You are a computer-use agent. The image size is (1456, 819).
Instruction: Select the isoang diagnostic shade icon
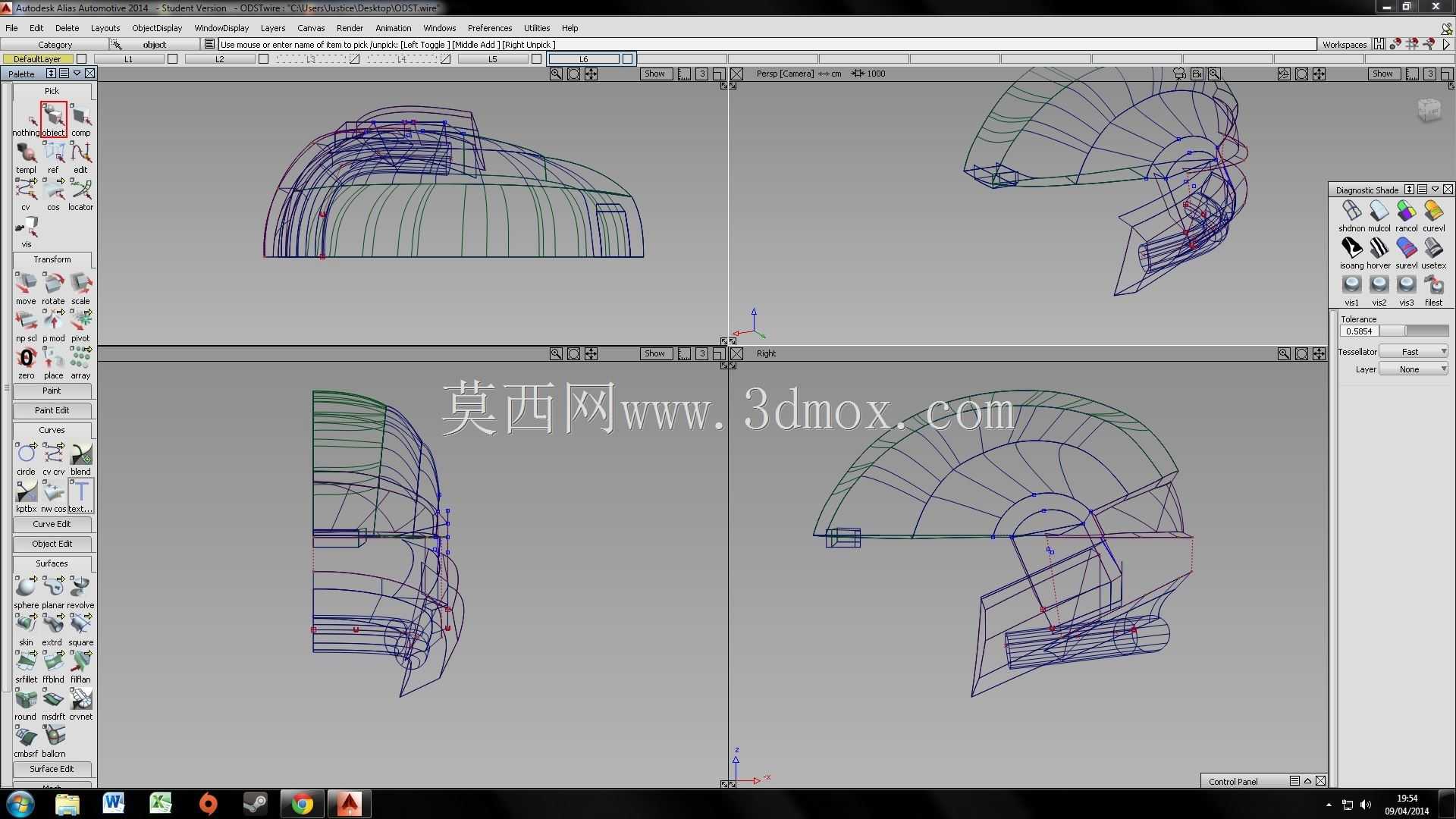click(x=1351, y=253)
